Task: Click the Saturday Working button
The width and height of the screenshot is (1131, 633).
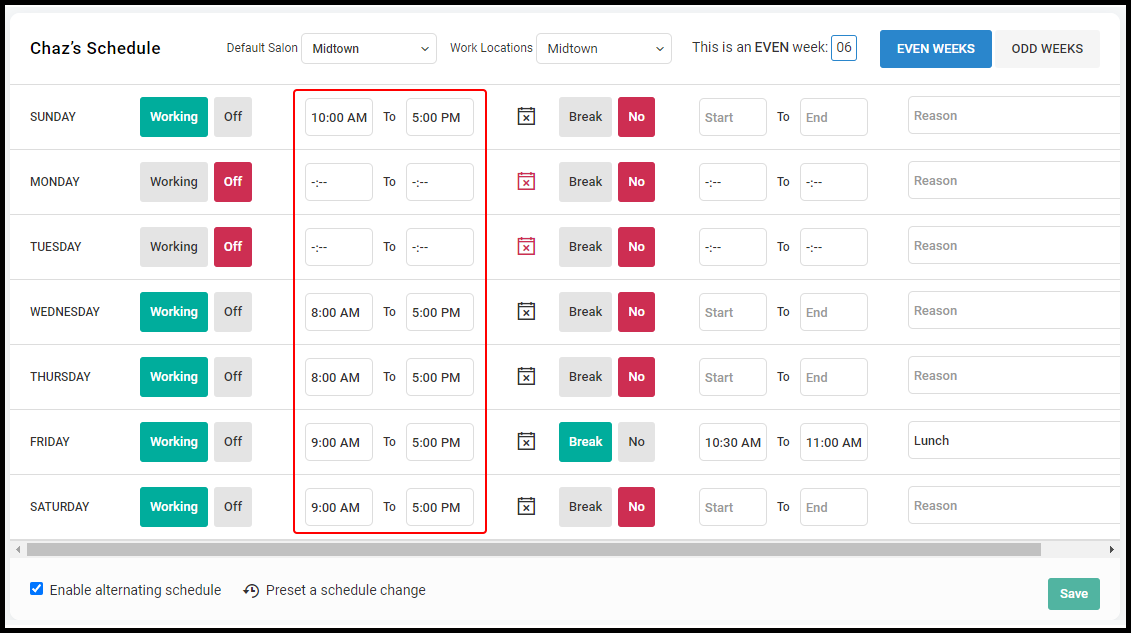Action: click(x=174, y=506)
